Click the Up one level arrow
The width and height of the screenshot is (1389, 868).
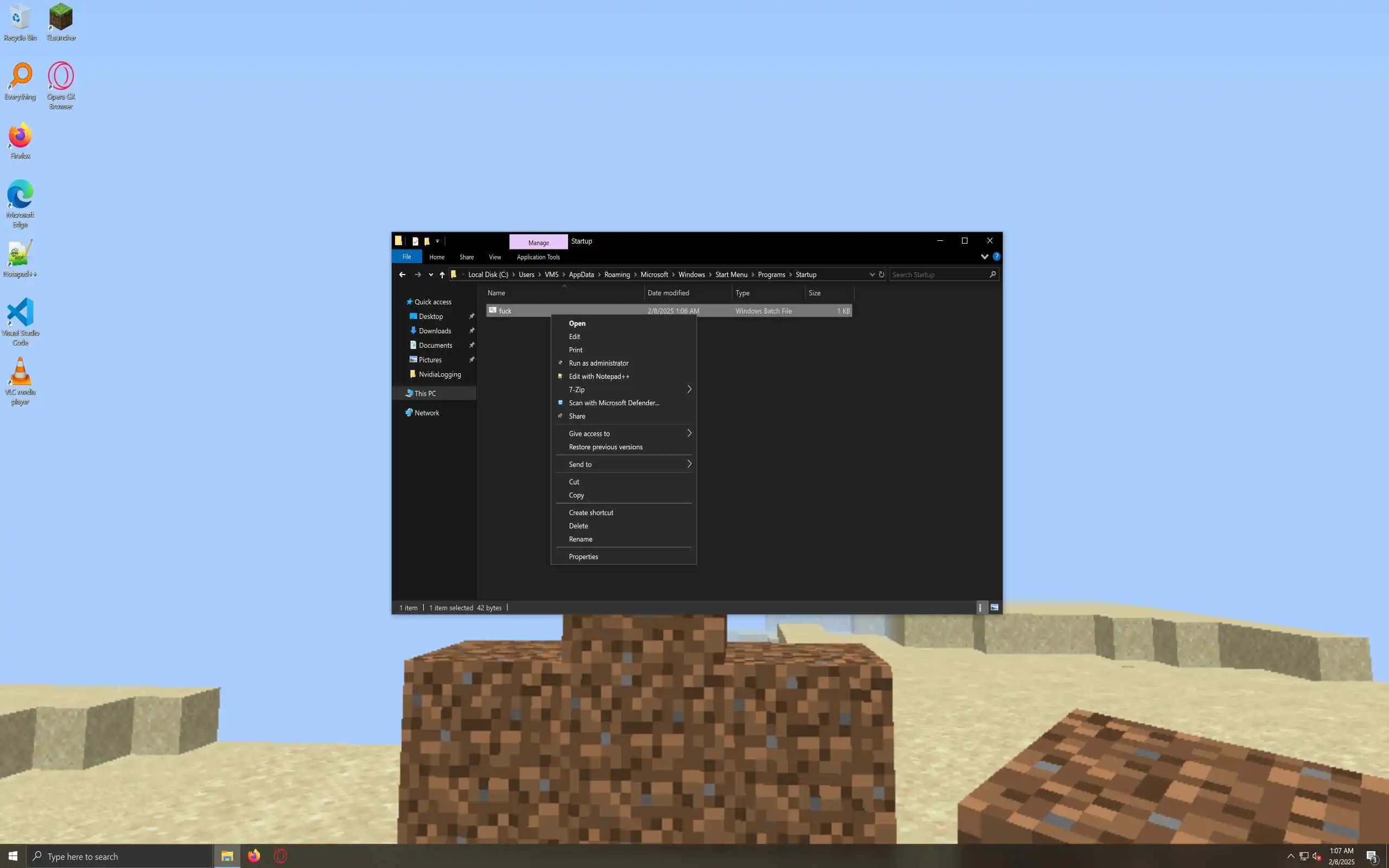[x=442, y=275]
